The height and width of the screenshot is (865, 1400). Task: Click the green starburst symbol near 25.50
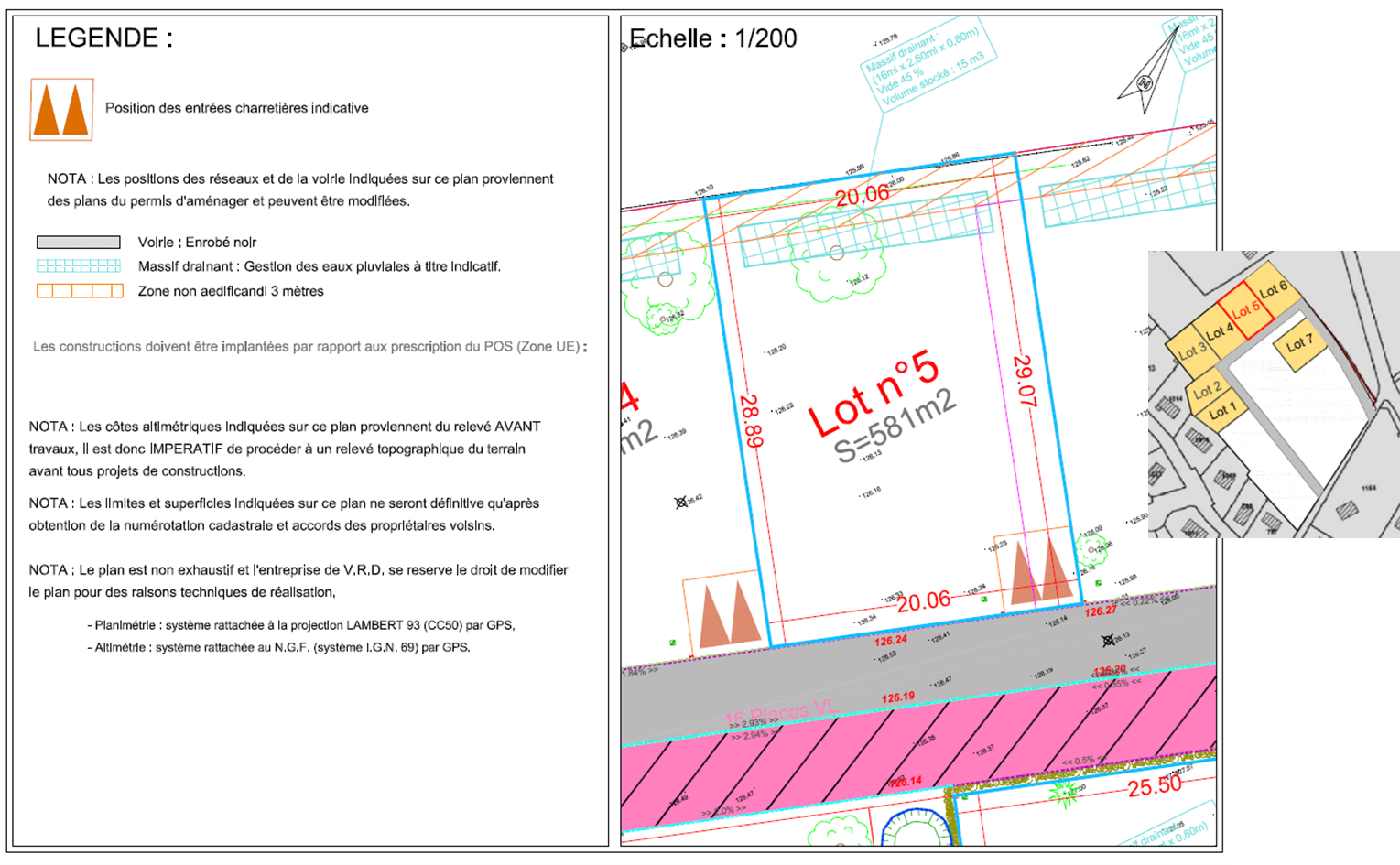pos(1063,792)
